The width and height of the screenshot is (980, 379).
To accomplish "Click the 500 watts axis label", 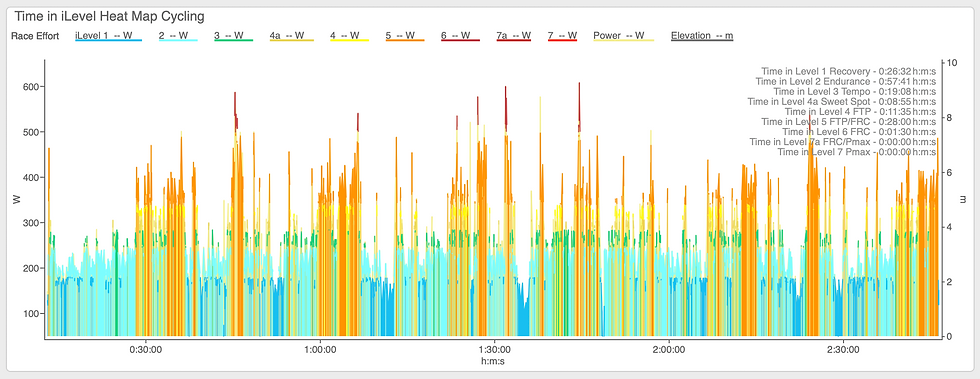I will point(32,132).
